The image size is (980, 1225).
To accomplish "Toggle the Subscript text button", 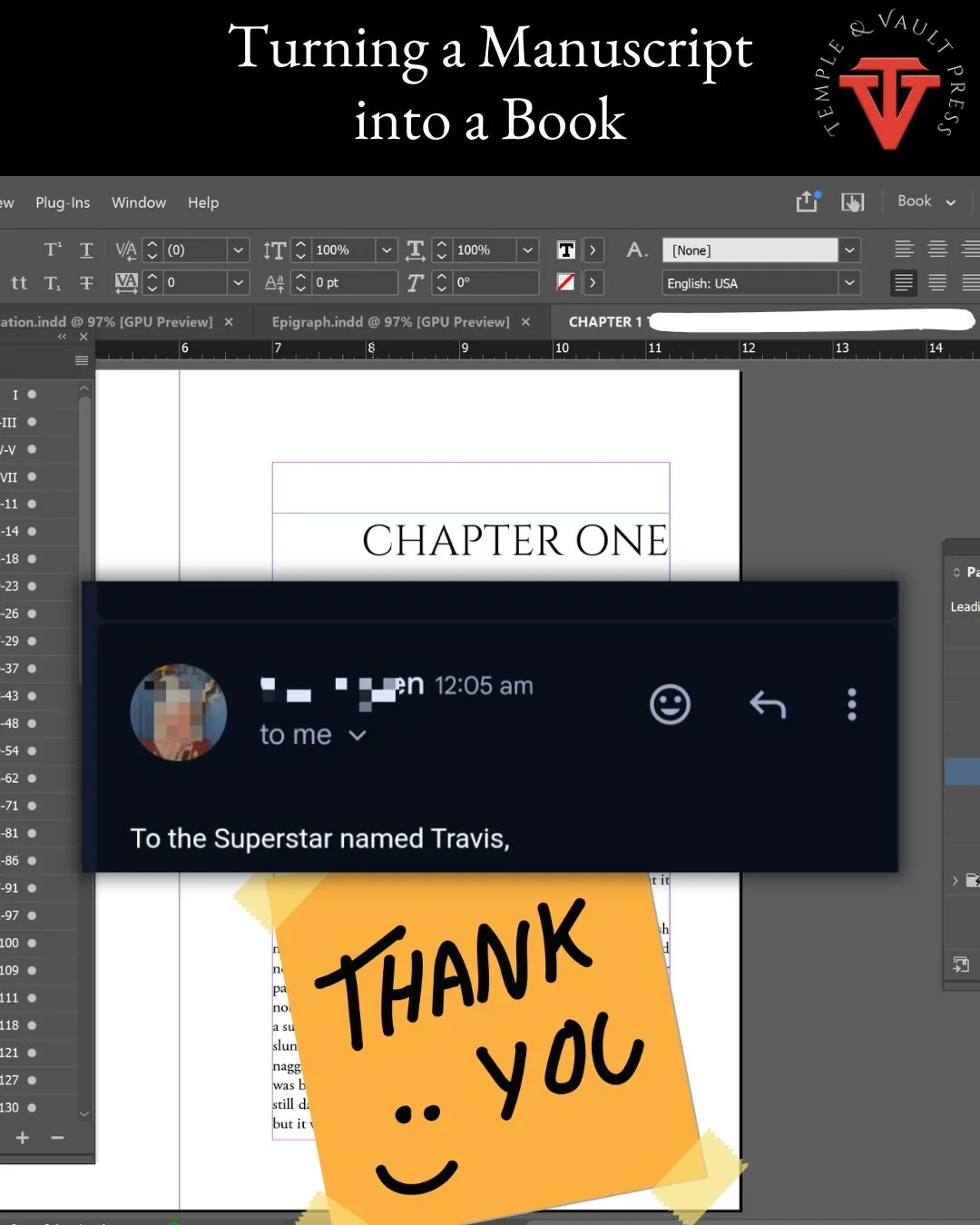I will point(53,283).
